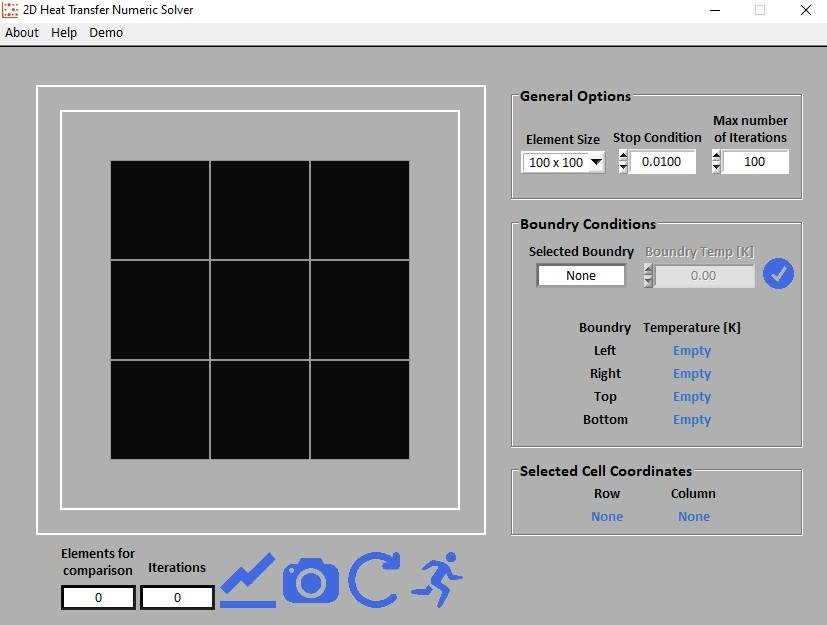827x625 pixels.
Task: Open the Selected Boundry selector
Action: (x=581, y=275)
